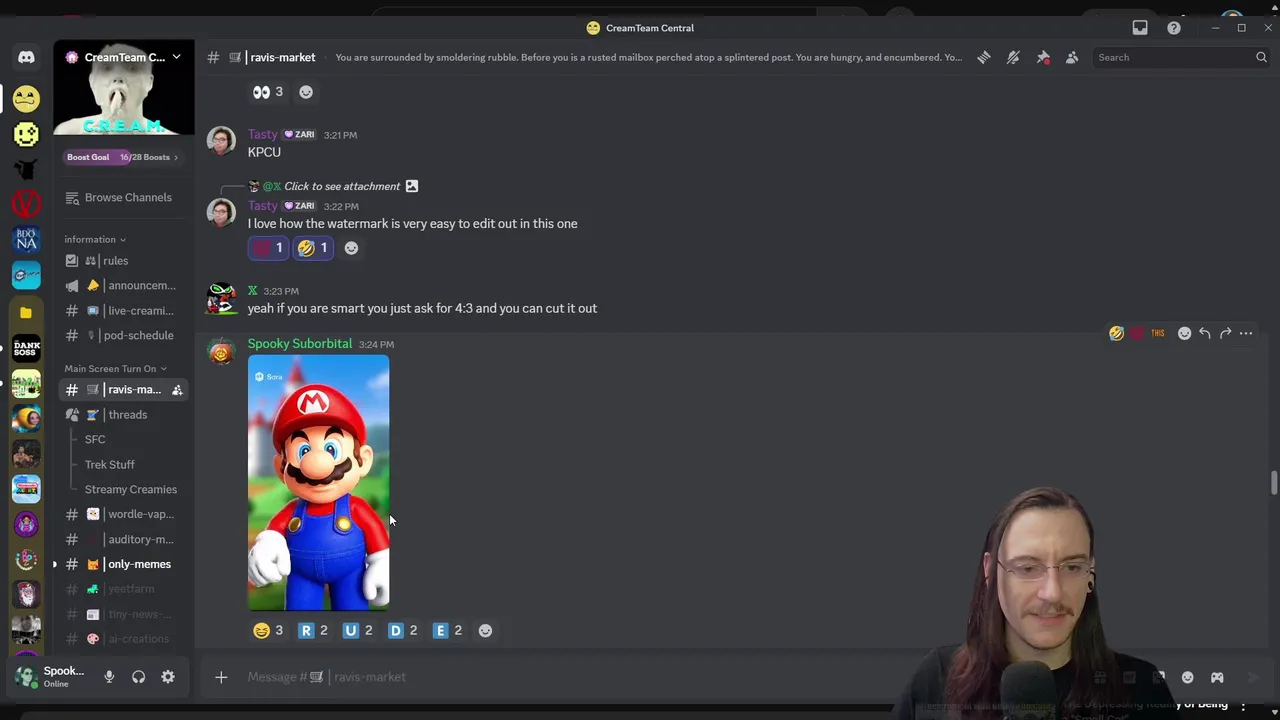Open the Streamy Creamies thread

point(130,489)
